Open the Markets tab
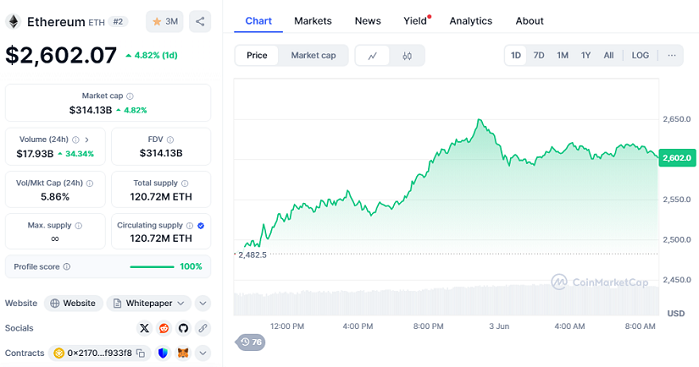699x367 pixels. click(313, 21)
